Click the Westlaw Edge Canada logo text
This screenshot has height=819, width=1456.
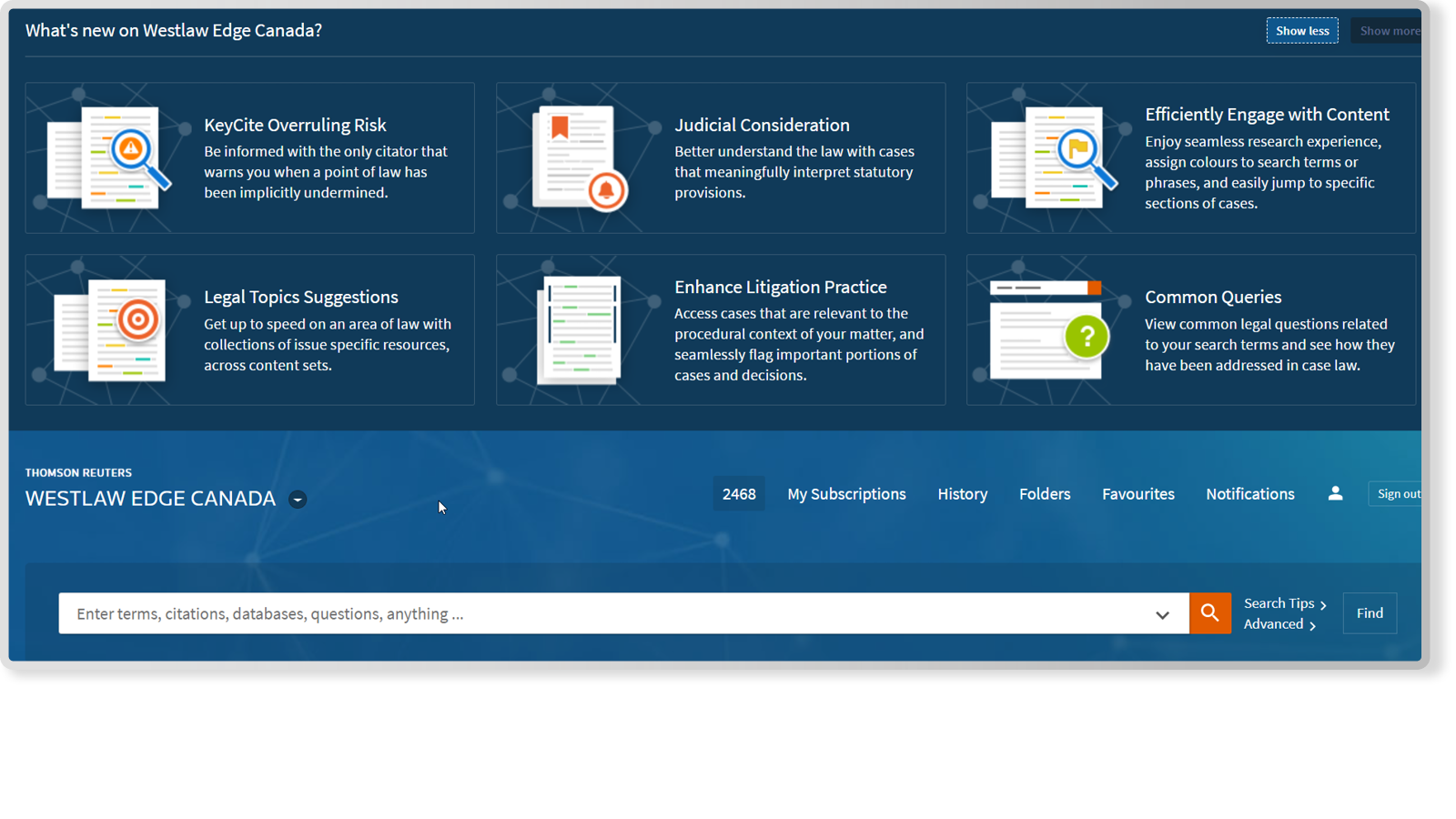coord(150,499)
